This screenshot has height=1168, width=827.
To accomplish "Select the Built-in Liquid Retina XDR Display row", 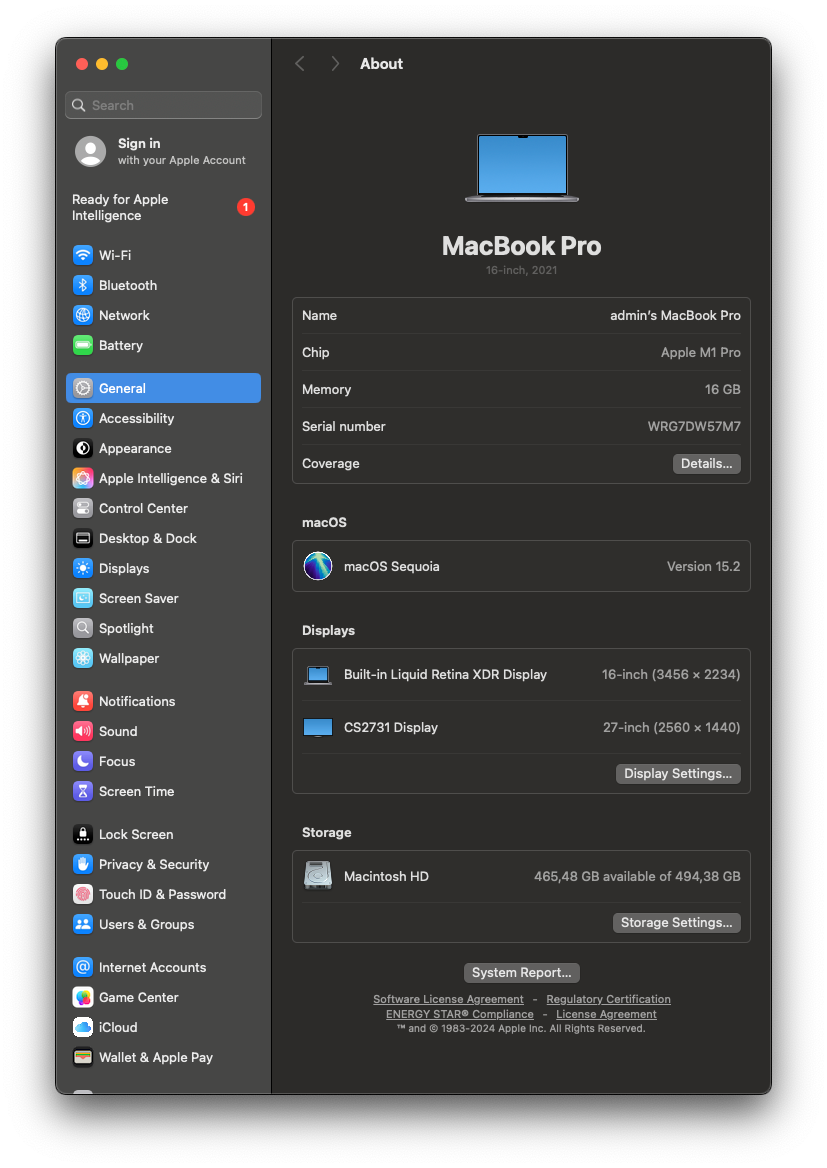I will click(x=520, y=674).
